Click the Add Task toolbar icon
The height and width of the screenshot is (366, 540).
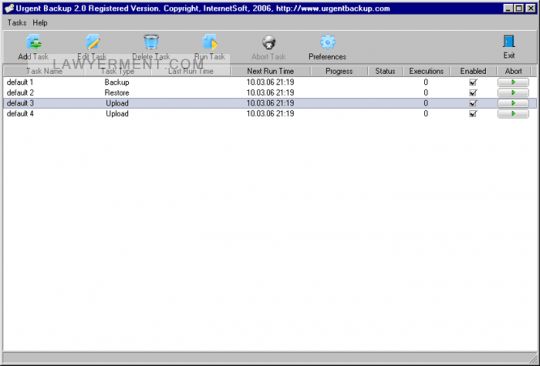pos(33,42)
